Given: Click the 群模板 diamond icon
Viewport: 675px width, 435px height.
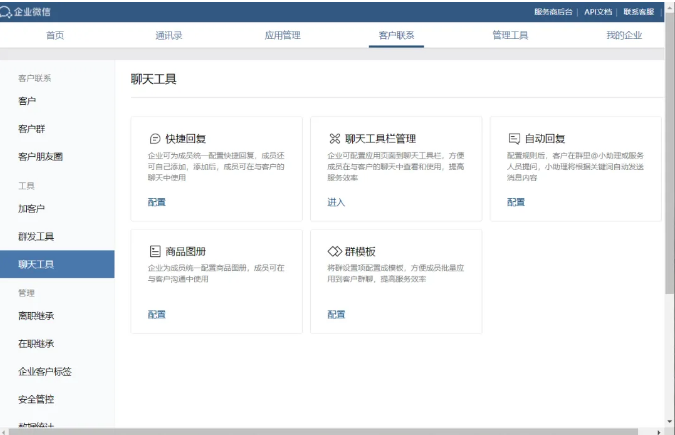Looking at the screenshot, I should click(335, 252).
